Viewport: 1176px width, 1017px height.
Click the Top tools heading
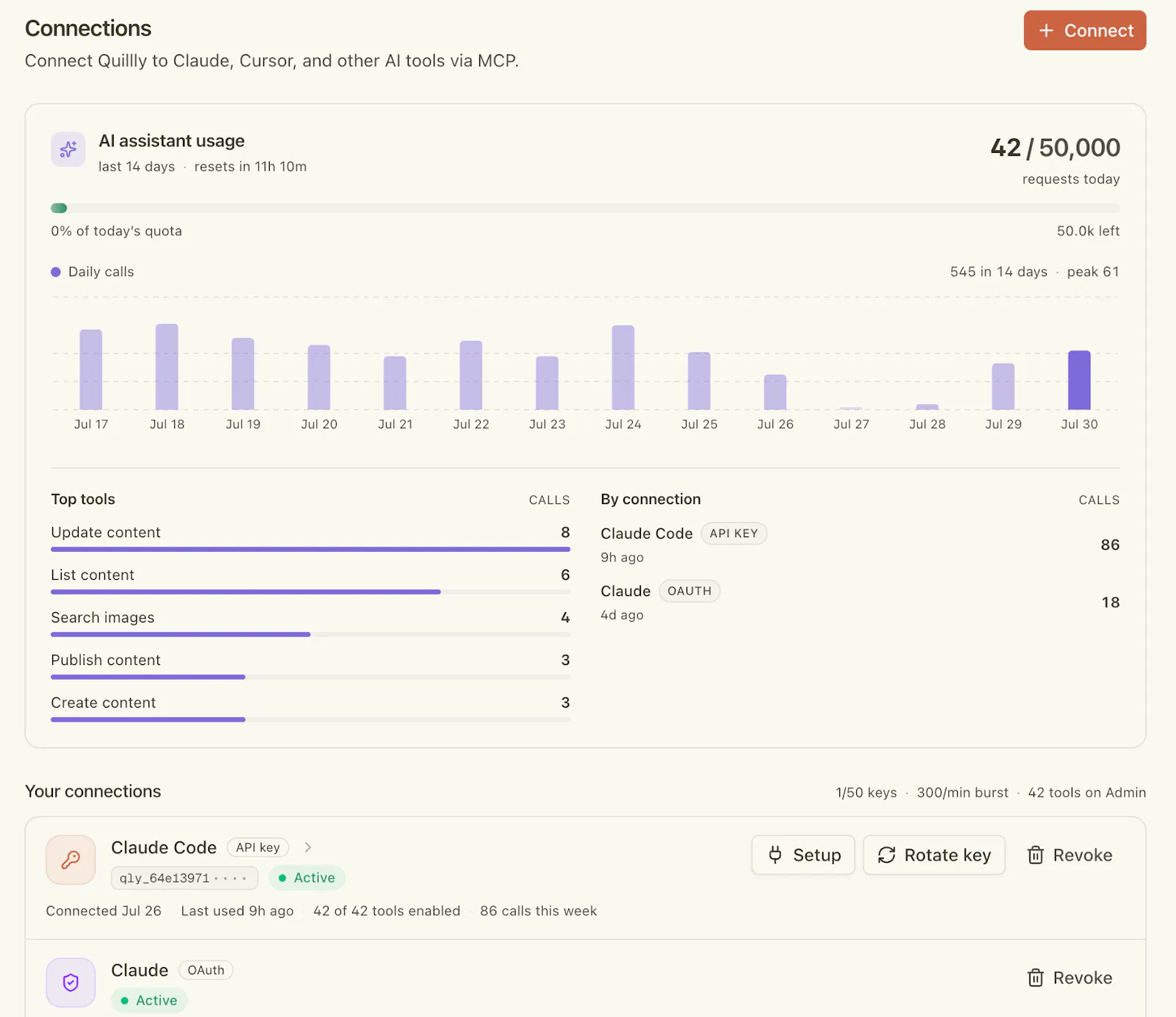click(x=83, y=499)
